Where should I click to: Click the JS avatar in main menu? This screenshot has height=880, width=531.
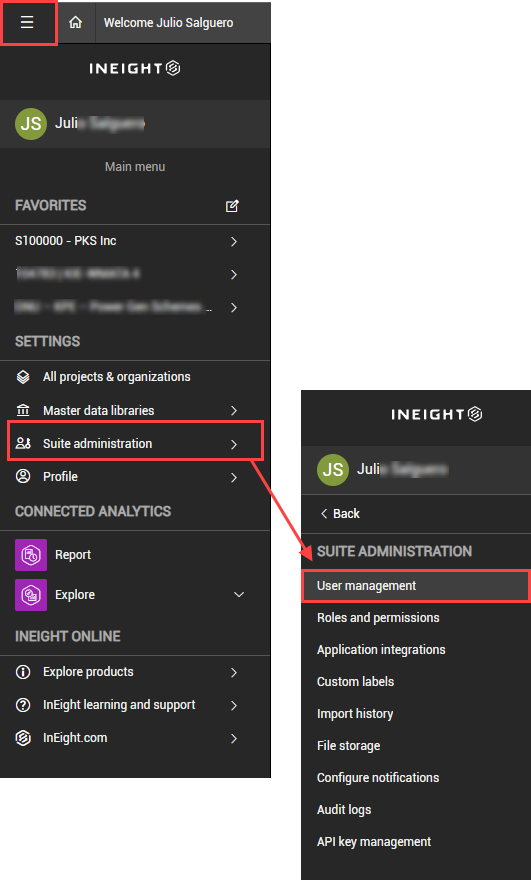tap(31, 123)
